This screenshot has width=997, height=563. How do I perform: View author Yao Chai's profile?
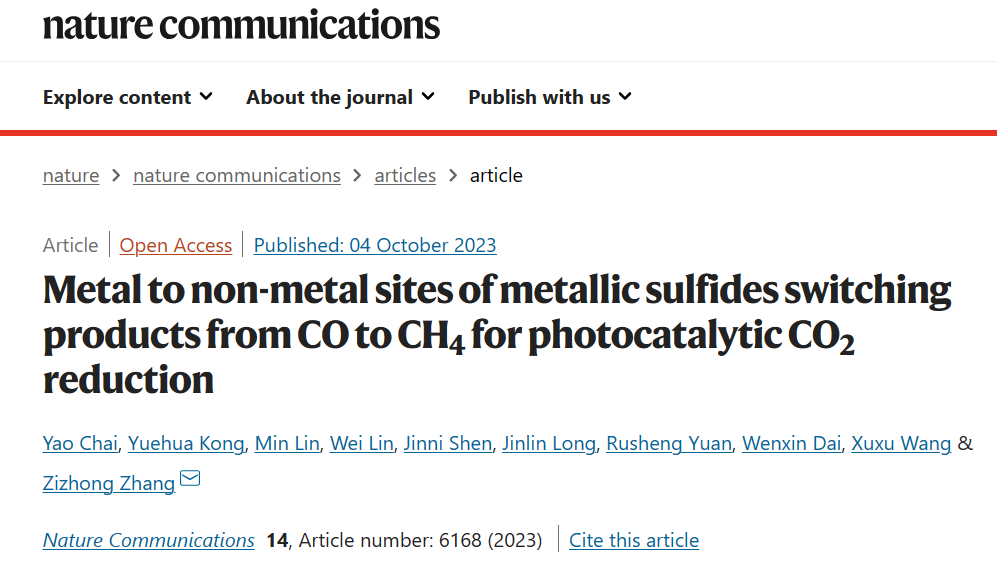80,443
